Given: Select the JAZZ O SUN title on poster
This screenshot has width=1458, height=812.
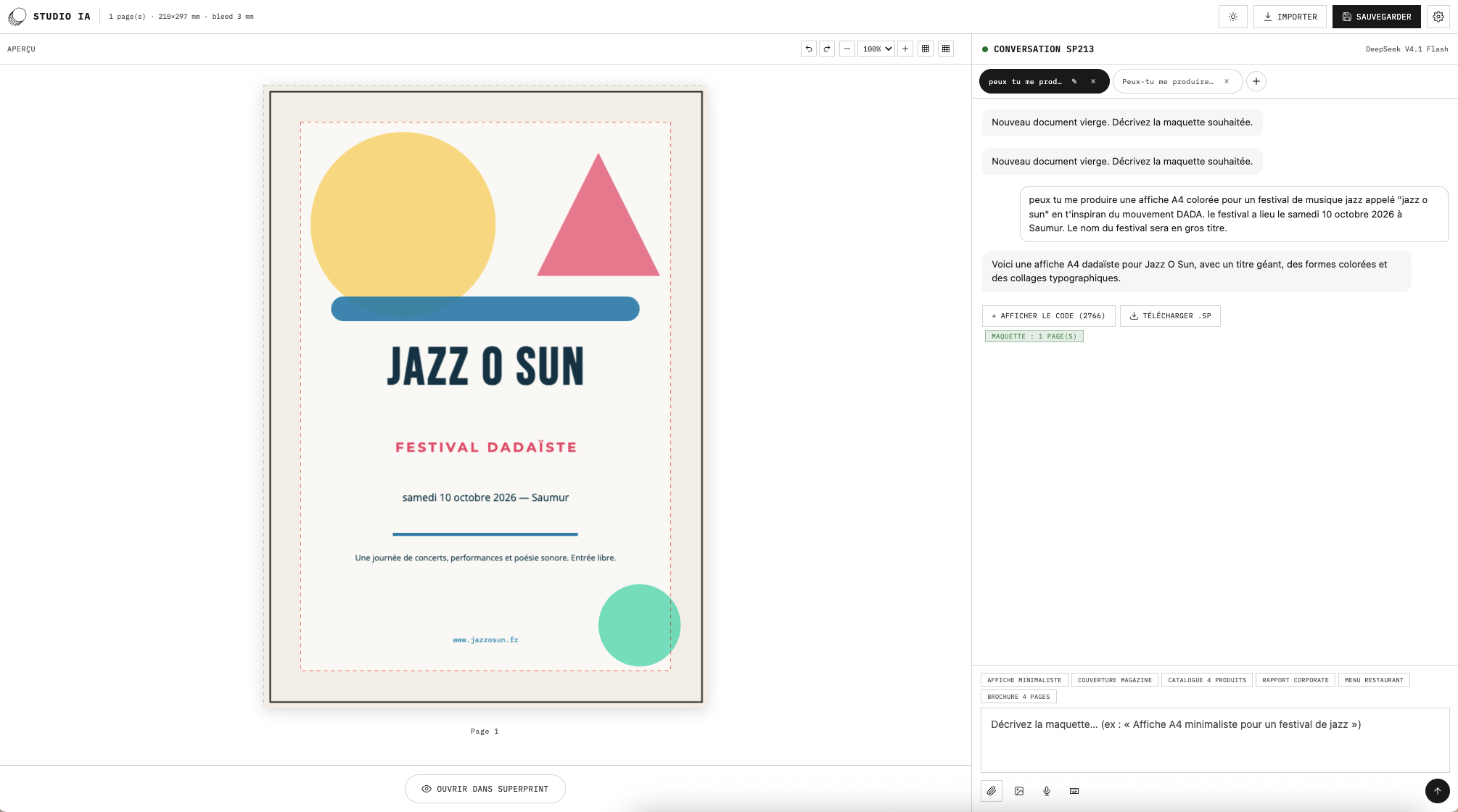Looking at the screenshot, I should coord(485,366).
